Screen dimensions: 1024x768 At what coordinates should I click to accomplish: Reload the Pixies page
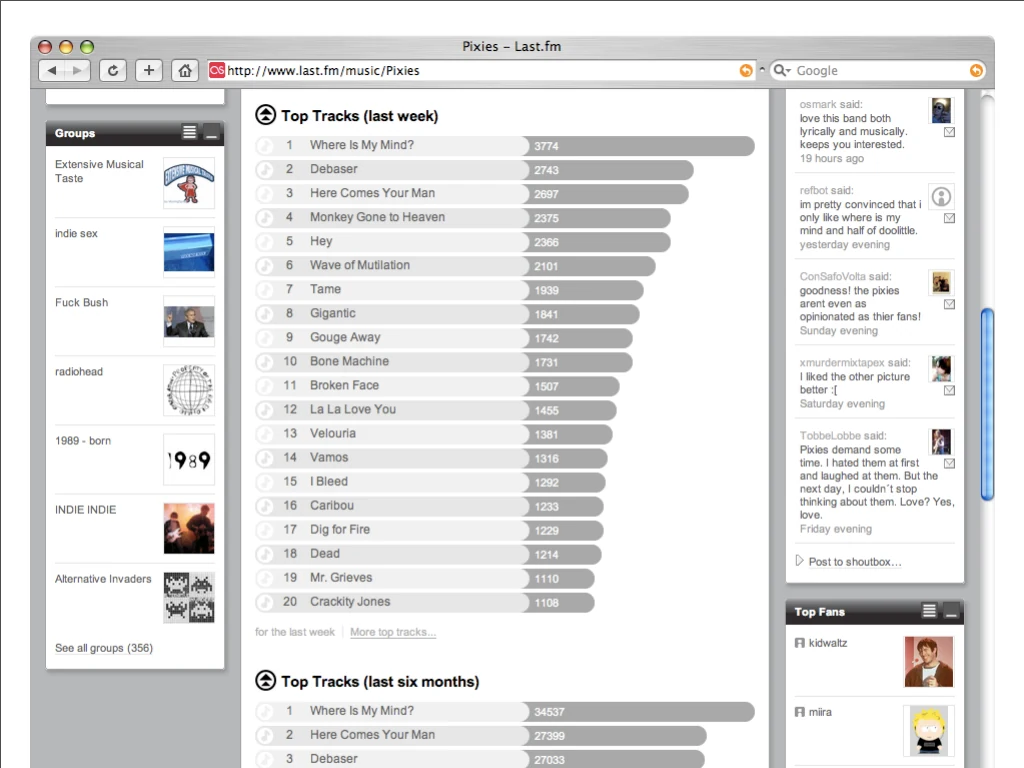[x=113, y=71]
